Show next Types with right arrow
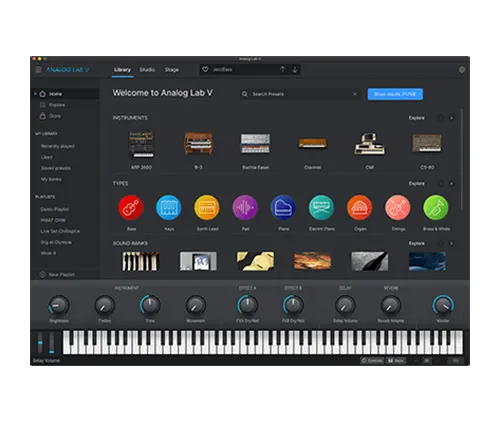The image size is (500, 423). click(452, 184)
